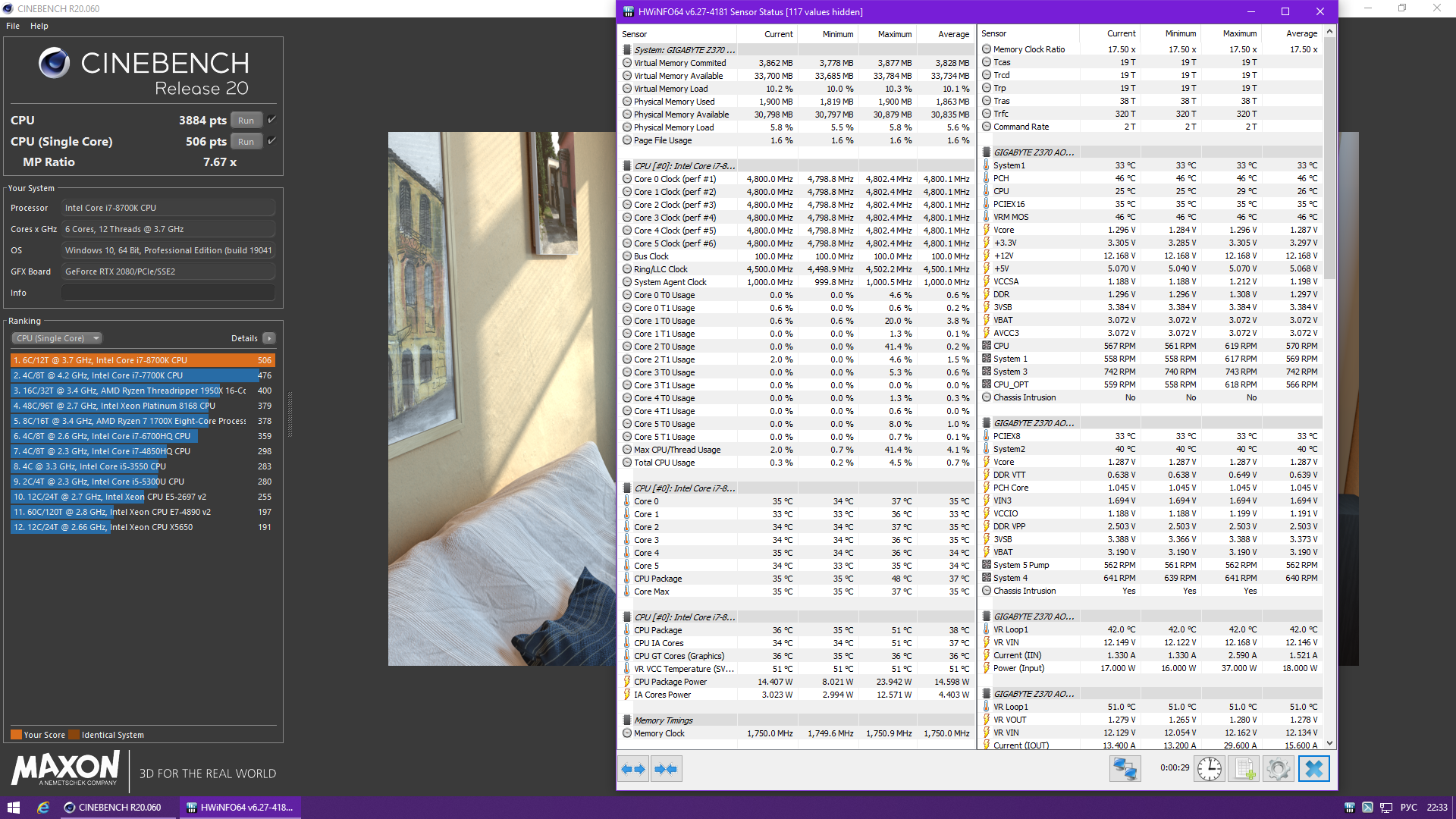Open the Help menu
This screenshot has height=819, width=1456.
[x=39, y=26]
